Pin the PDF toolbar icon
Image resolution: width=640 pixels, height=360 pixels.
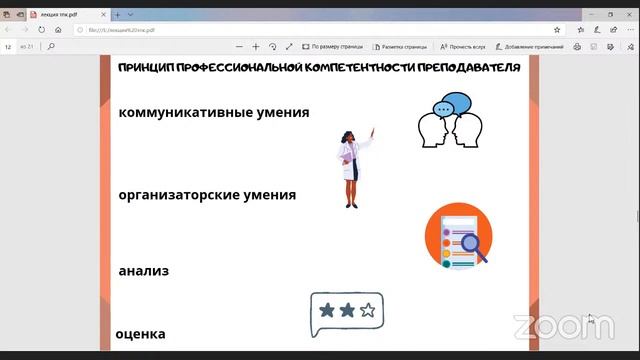point(631,47)
